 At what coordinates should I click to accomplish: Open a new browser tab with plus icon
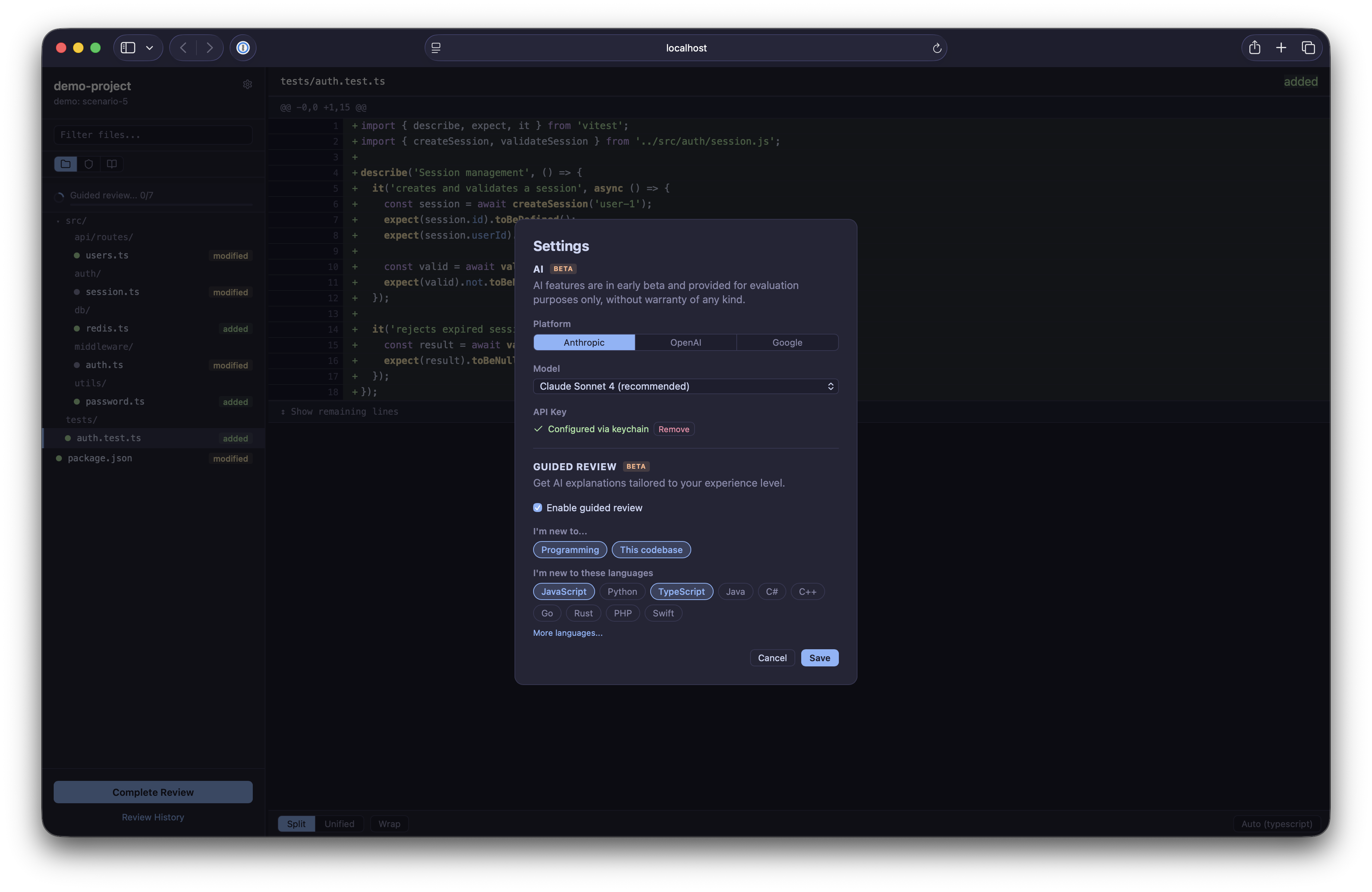pos(1281,48)
